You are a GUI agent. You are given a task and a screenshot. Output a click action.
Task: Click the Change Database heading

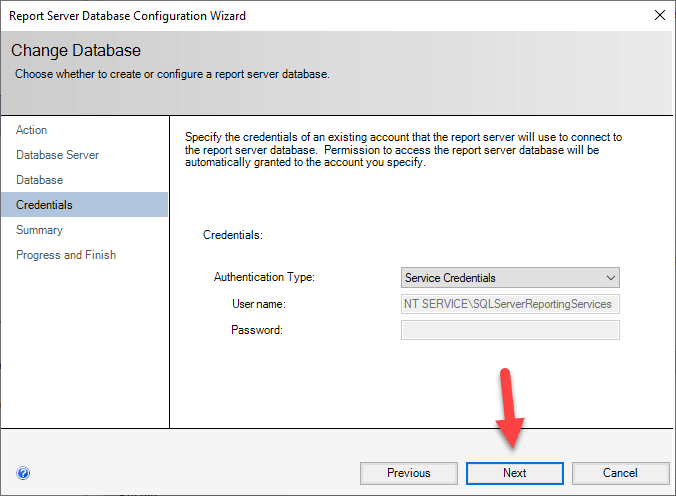76,50
